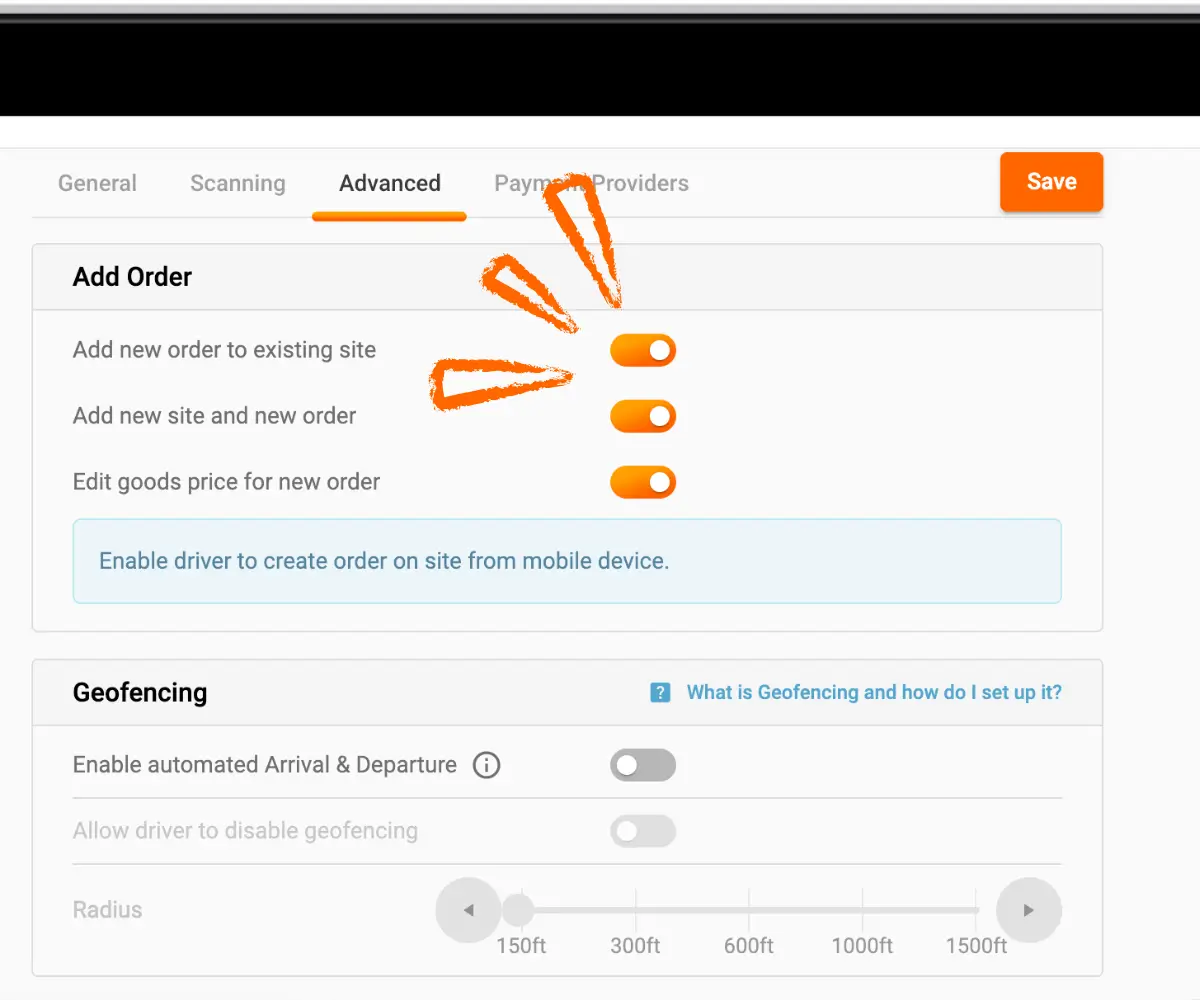Switch to the Scanning tab
The image size is (1200, 1000).
click(x=238, y=183)
